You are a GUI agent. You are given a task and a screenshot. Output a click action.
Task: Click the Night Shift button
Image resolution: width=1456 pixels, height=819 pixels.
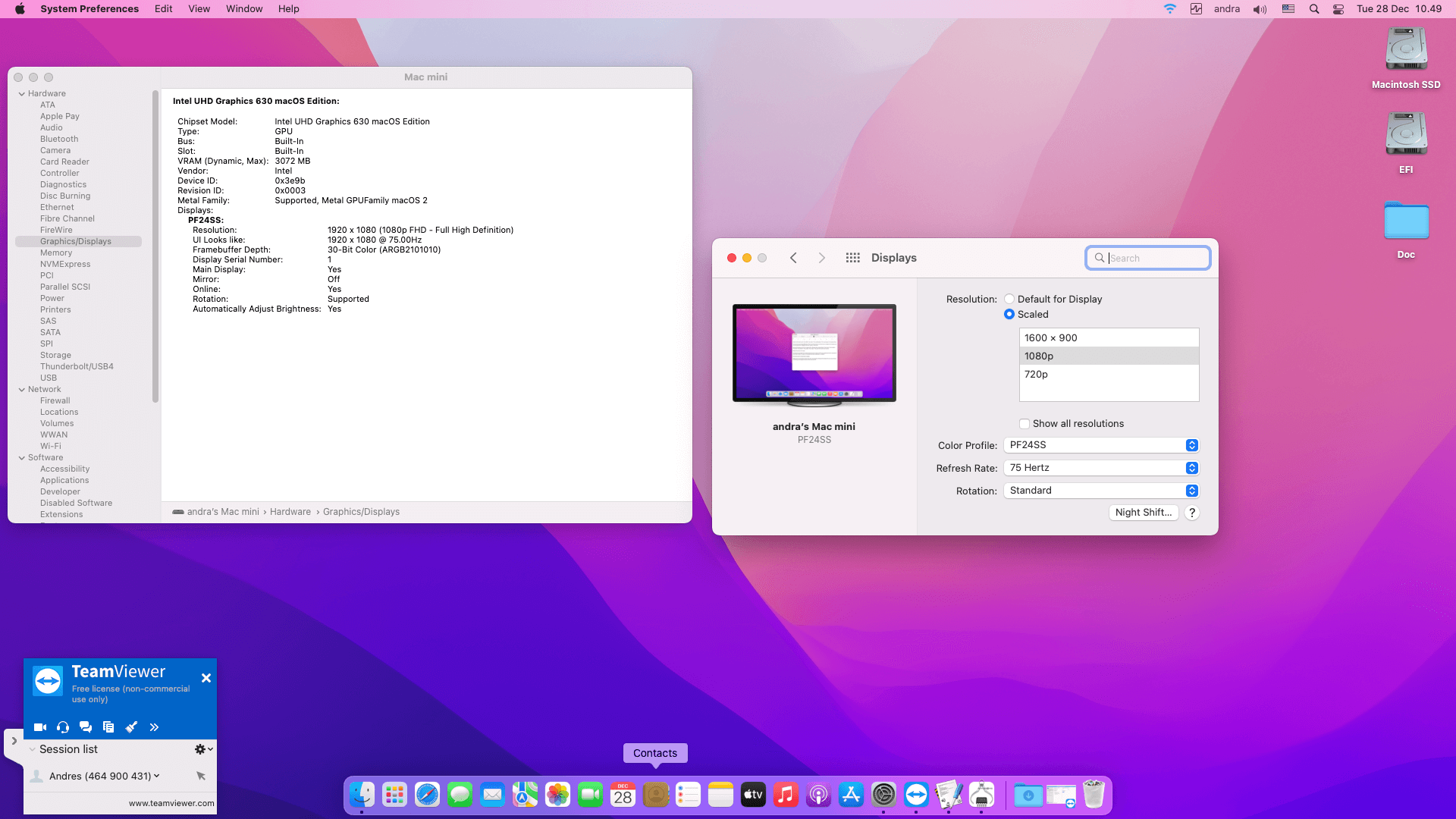click(x=1143, y=513)
